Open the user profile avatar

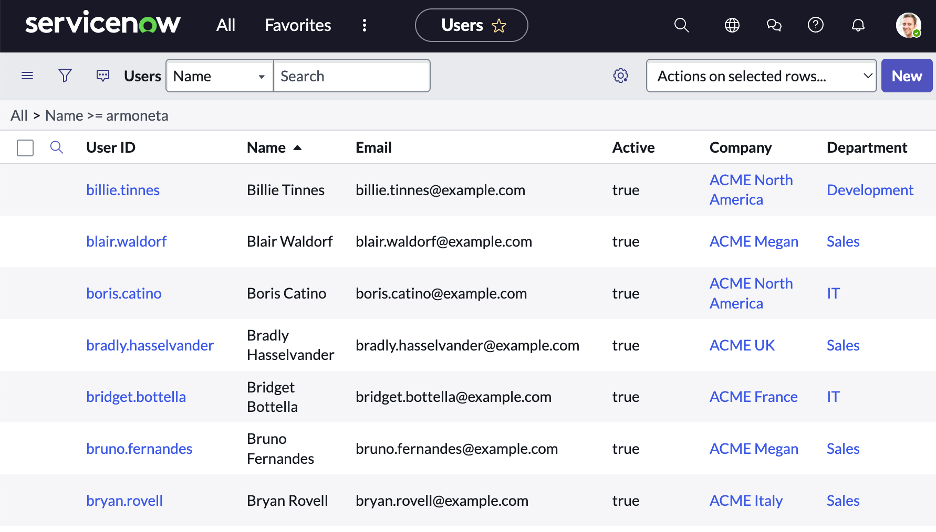click(x=908, y=25)
